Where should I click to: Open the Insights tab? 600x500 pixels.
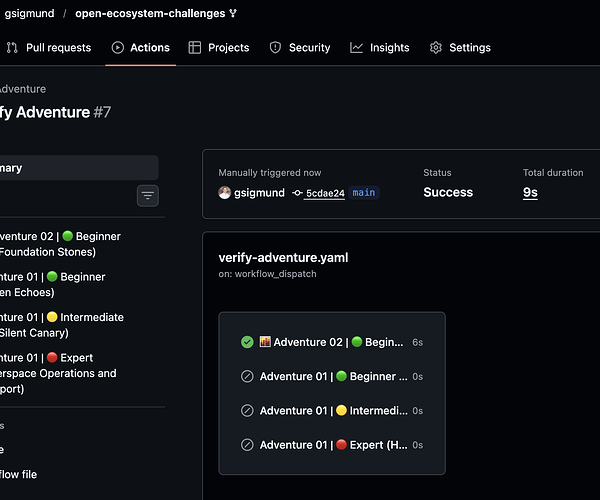[380, 47]
